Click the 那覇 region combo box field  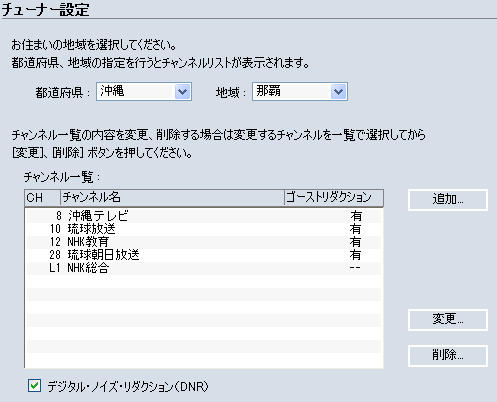click(300, 92)
